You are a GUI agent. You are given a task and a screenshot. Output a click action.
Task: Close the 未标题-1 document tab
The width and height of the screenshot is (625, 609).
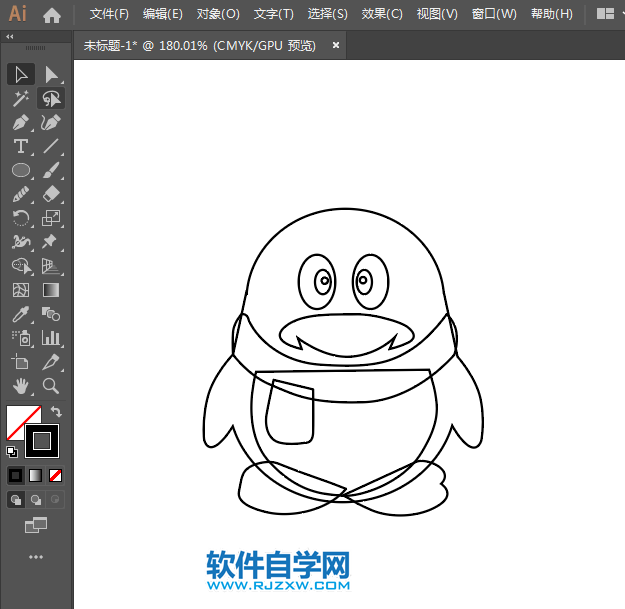336,45
